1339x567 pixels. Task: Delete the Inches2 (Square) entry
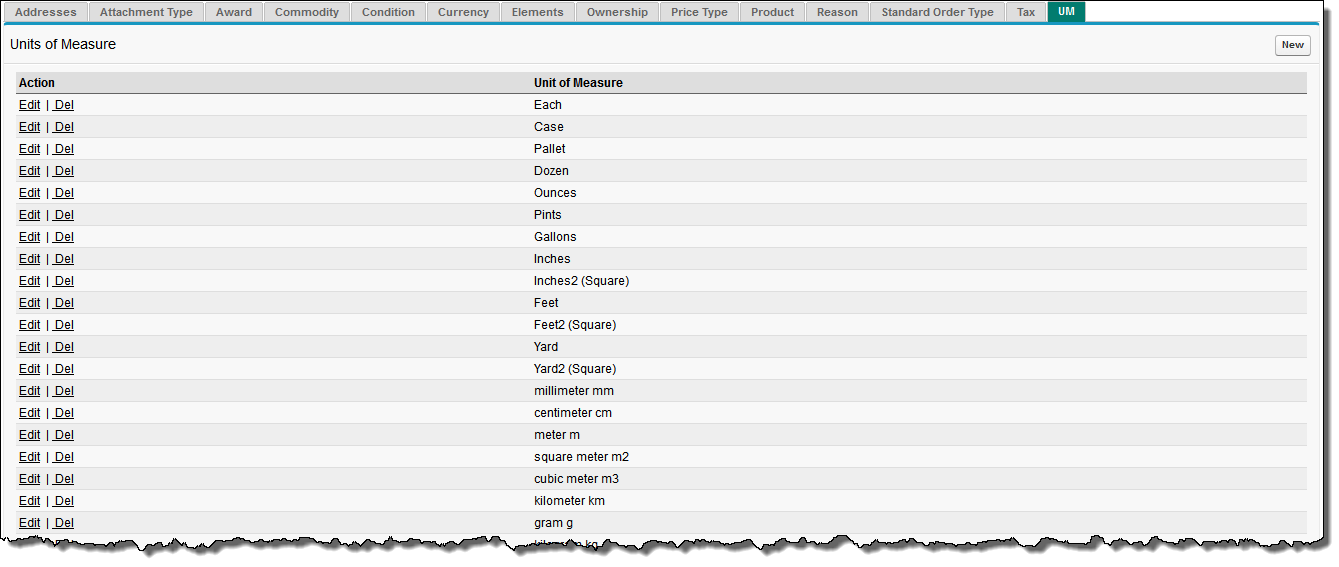point(64,281)
